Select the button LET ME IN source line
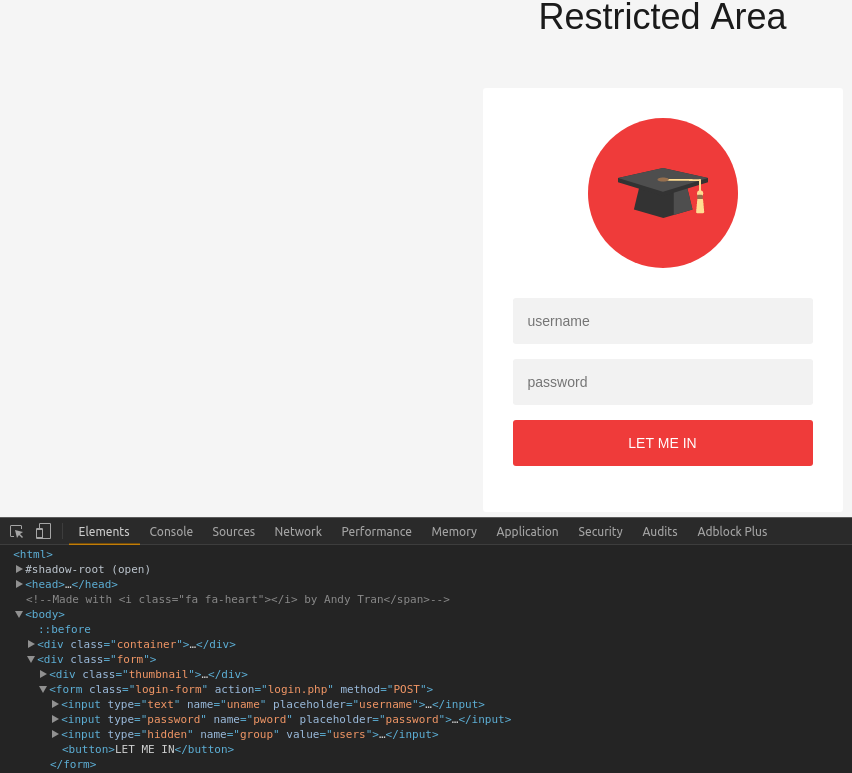 click(x=148, y=749)
